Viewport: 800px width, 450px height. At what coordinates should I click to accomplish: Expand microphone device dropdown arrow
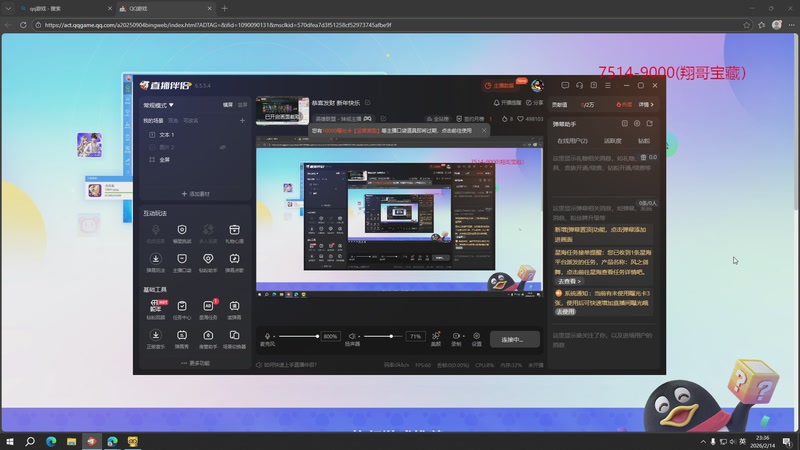274,336
